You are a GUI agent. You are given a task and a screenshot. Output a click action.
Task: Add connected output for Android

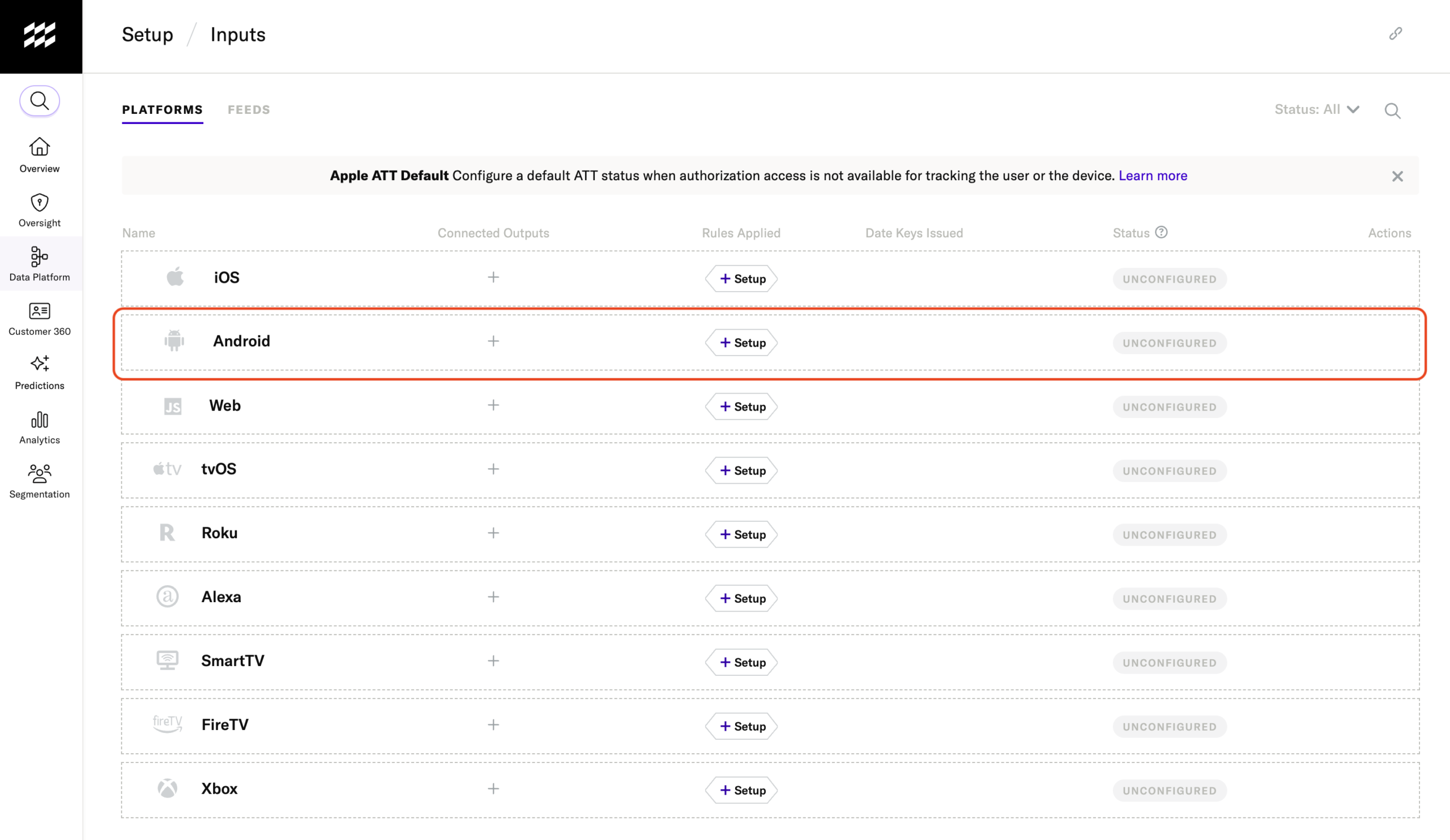[x=493, y=341]
